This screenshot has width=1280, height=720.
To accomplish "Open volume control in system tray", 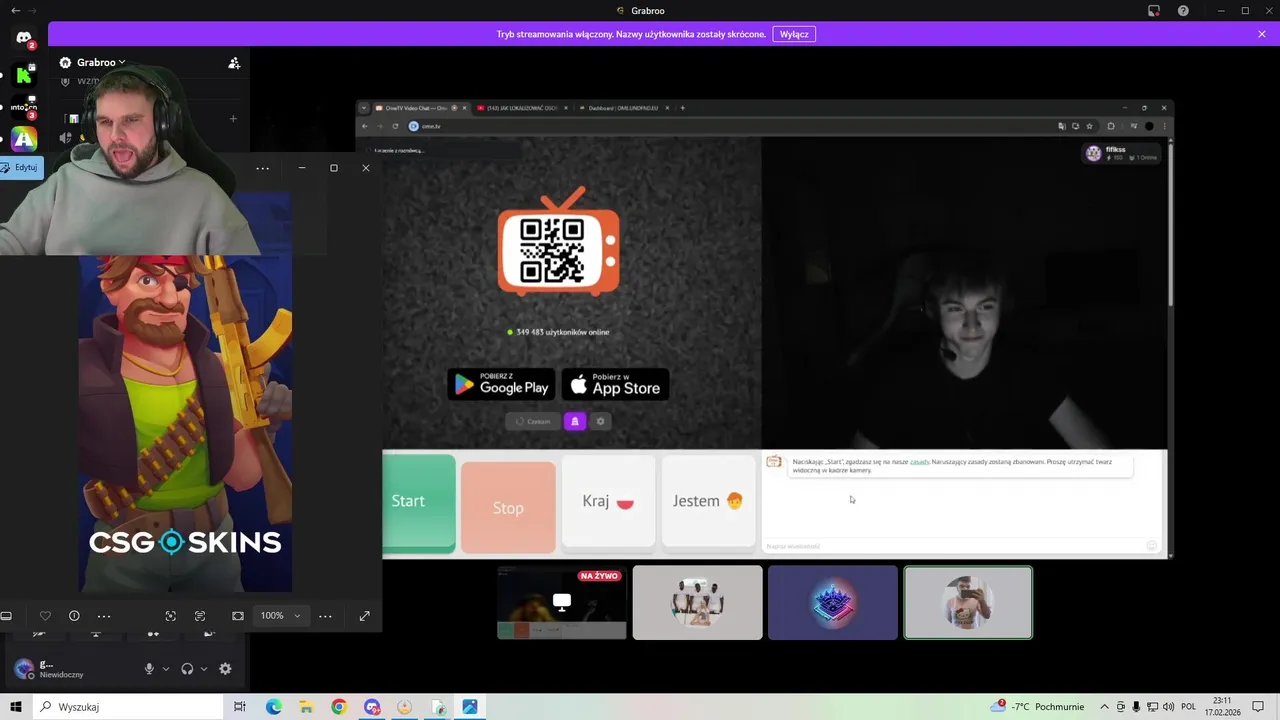I will [x=1168, y=707].
